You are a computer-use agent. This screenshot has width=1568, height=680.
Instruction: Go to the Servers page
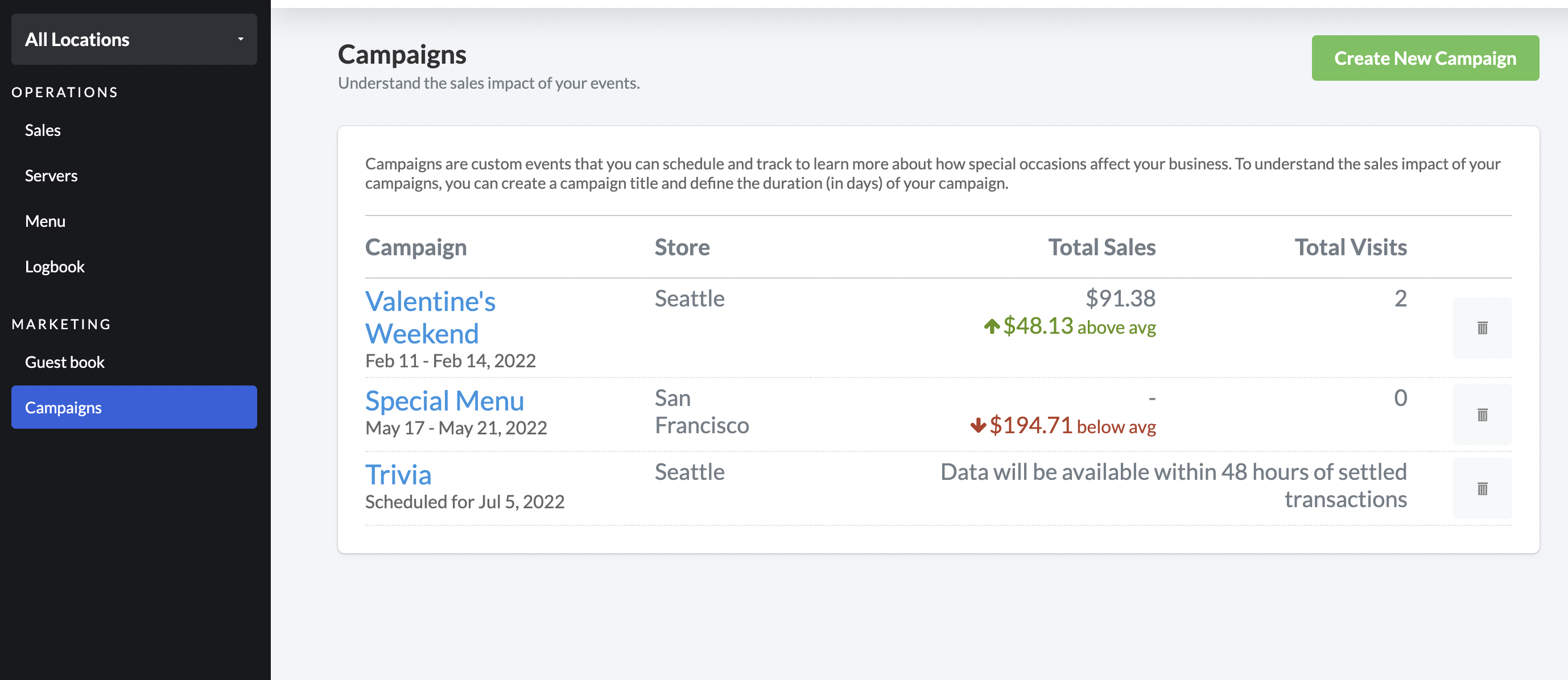click(x=51, y=176)
